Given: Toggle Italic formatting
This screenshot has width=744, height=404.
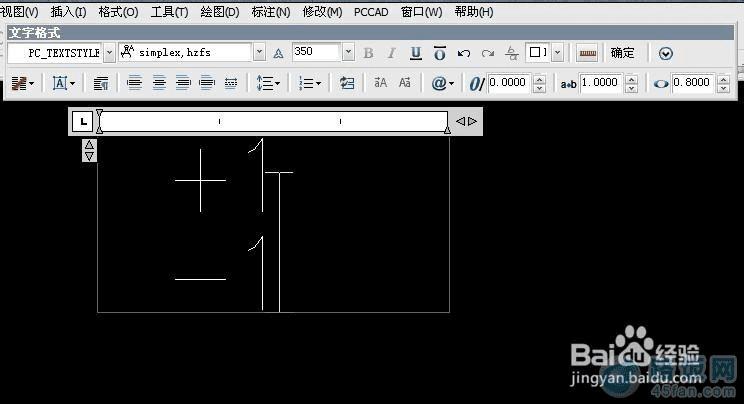Looking at the screenshot, I should pyautogui.click(x=391, y=53).
